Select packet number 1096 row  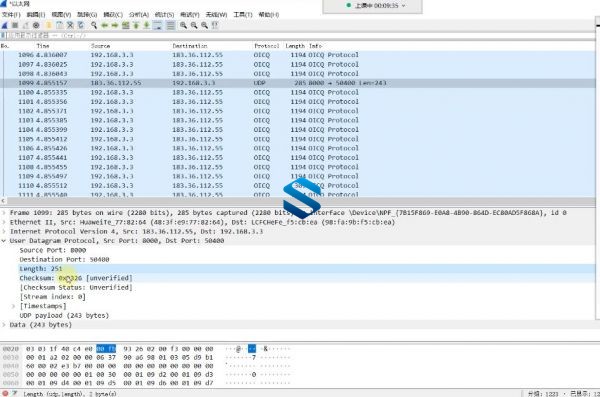click(x=298, y=55)
